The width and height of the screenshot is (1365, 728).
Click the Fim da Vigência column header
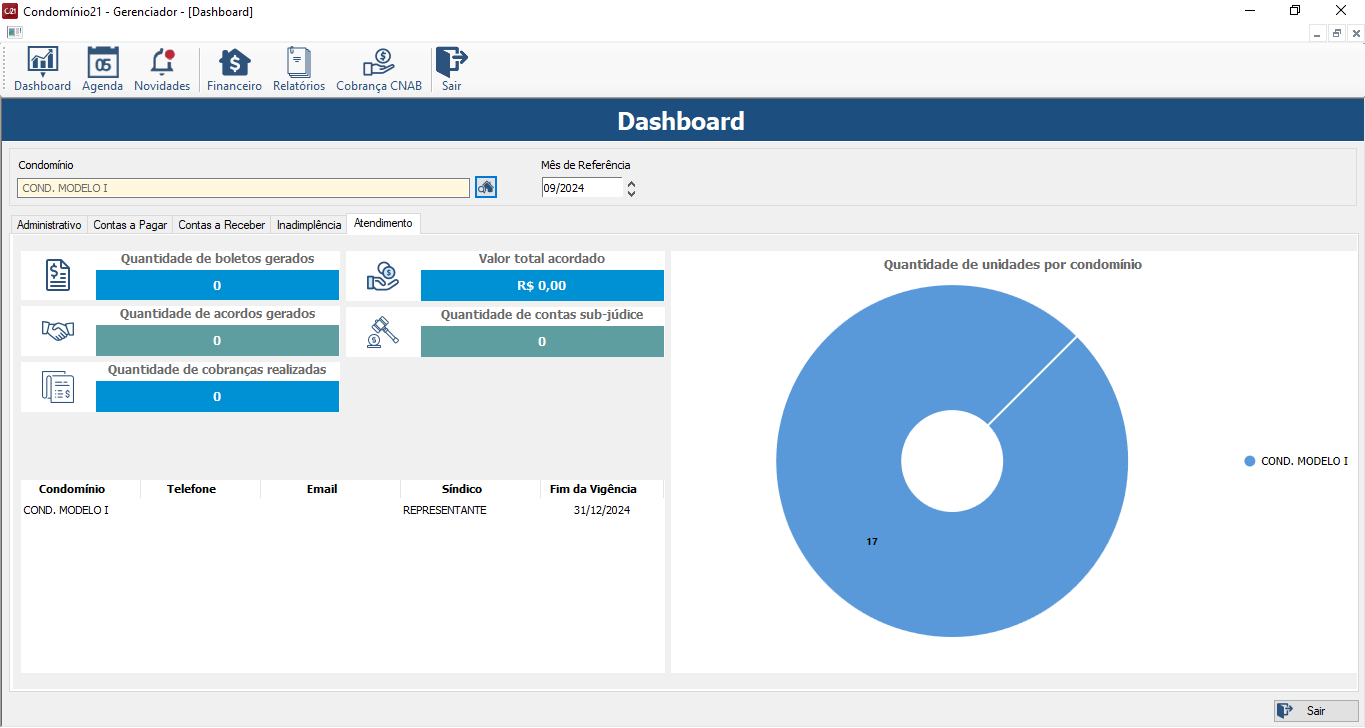pyautogui.click(x=593, y=489)
